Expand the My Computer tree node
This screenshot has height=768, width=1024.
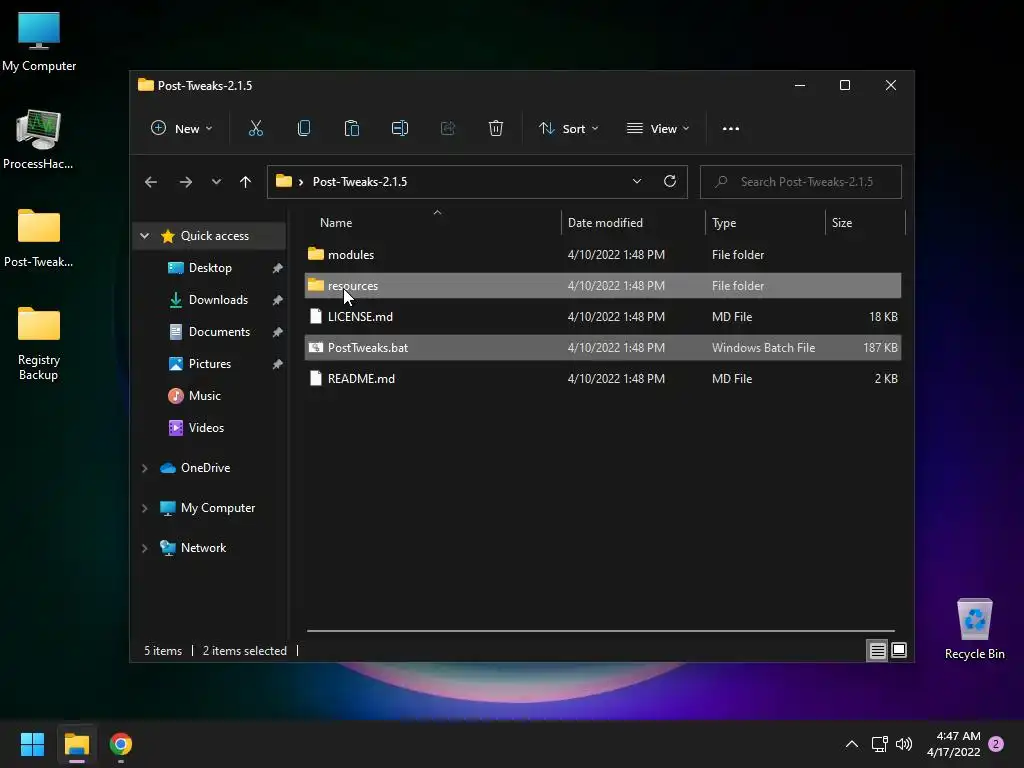click(145, 508)
